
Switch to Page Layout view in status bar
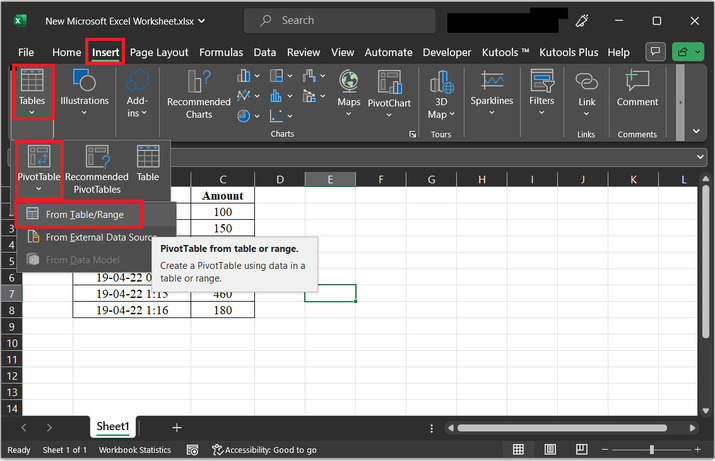pos(548,450)
